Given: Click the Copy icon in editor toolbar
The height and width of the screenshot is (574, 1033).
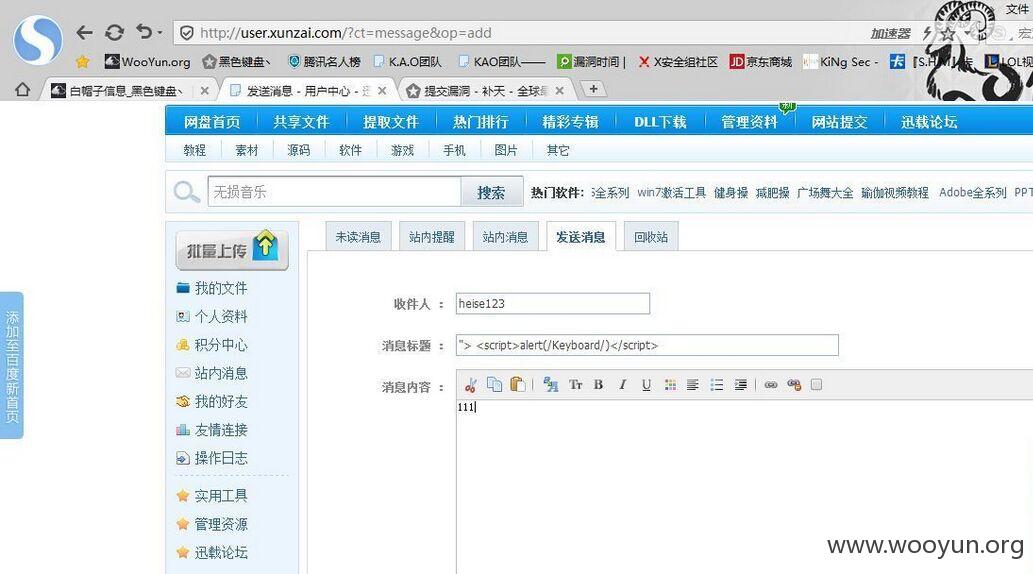Looking at the screenshot, I should pyautogui.click(x=494, y=384).
